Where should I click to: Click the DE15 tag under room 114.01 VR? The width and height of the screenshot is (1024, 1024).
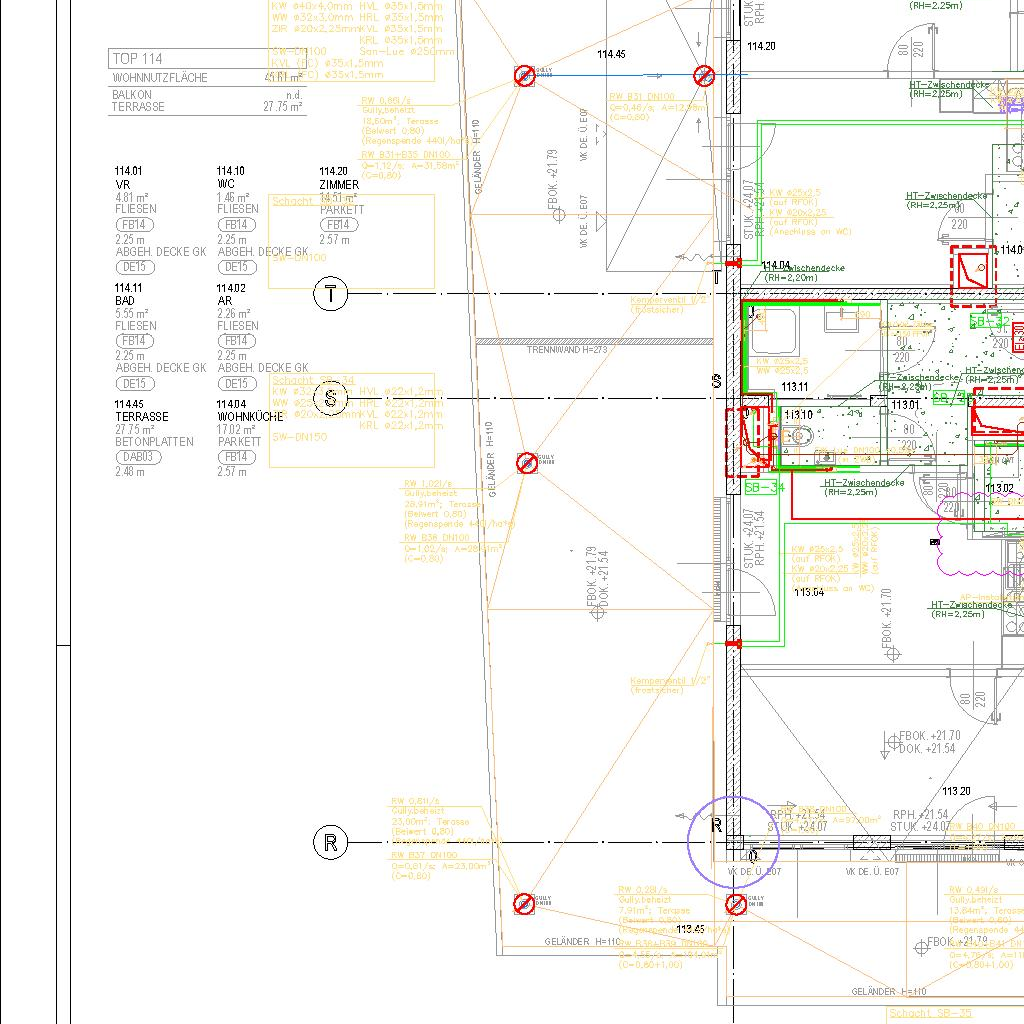(x=135, y=267)
